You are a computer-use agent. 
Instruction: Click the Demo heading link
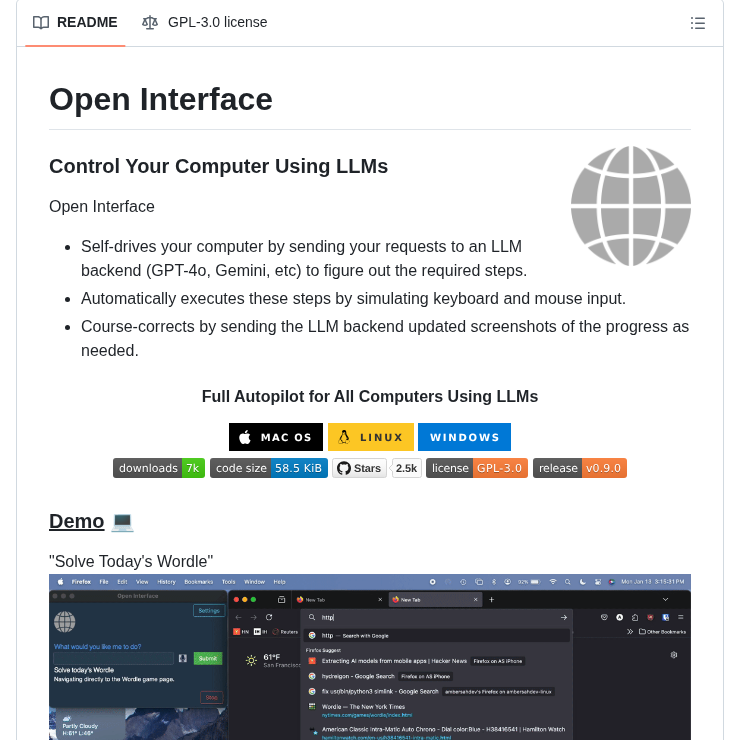[76, 521]
